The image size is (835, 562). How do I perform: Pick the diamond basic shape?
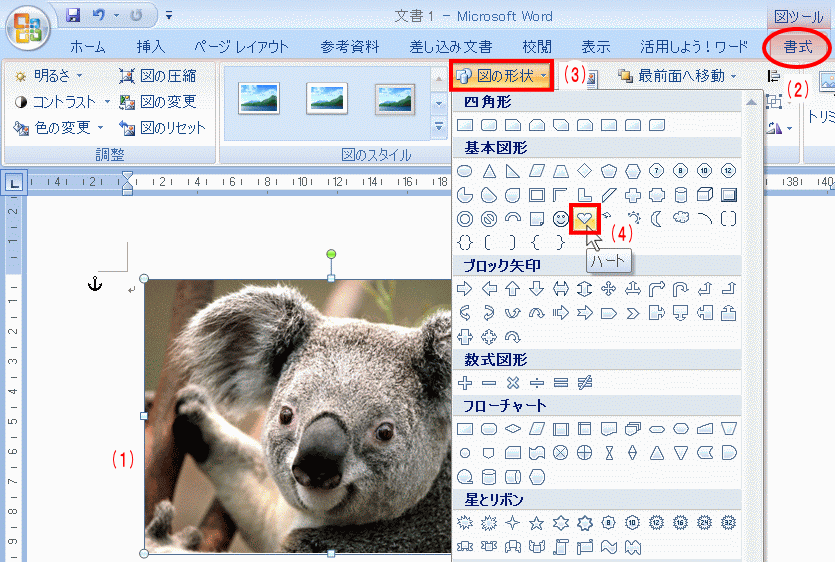(584, 171)
